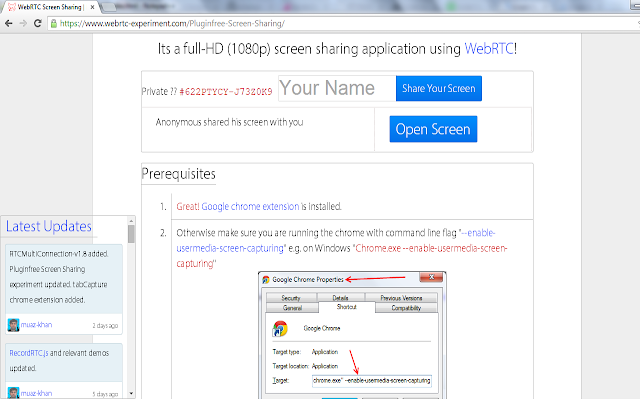Click up arrow of Latest Updates scrollbar
640x400 pixels.
[131, 221]
